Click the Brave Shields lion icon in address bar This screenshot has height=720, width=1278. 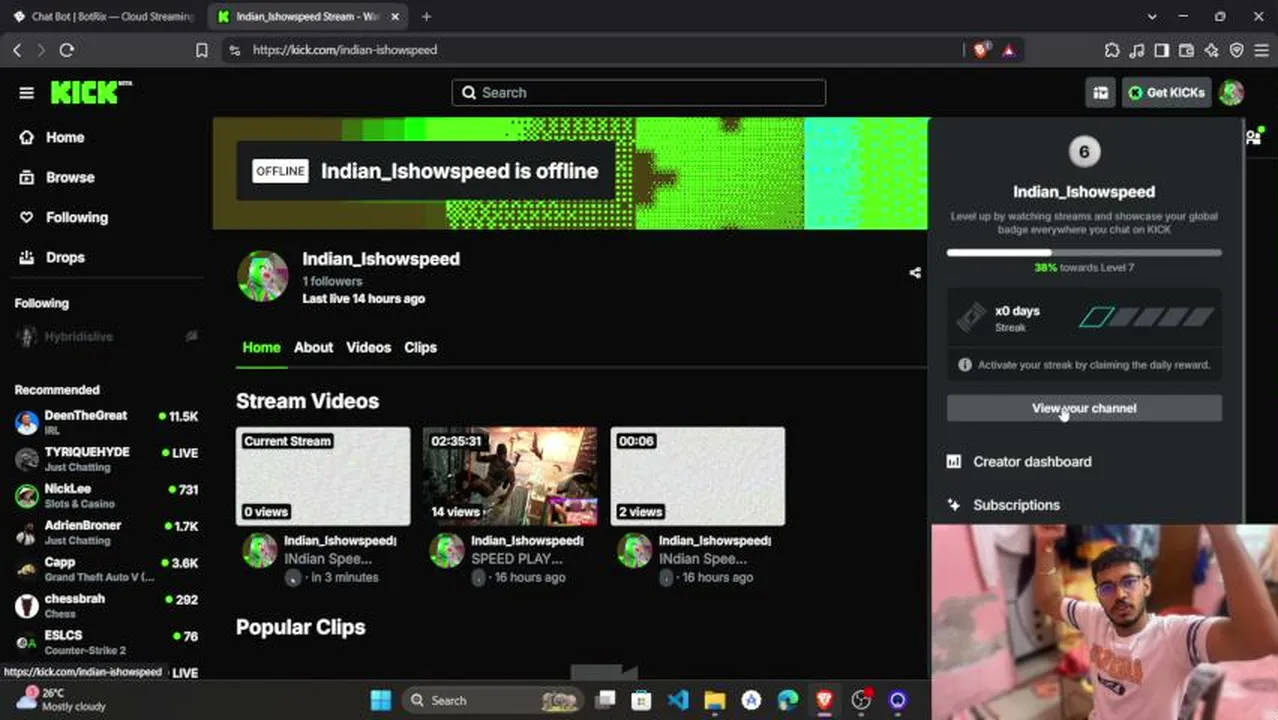coord(981,49)
